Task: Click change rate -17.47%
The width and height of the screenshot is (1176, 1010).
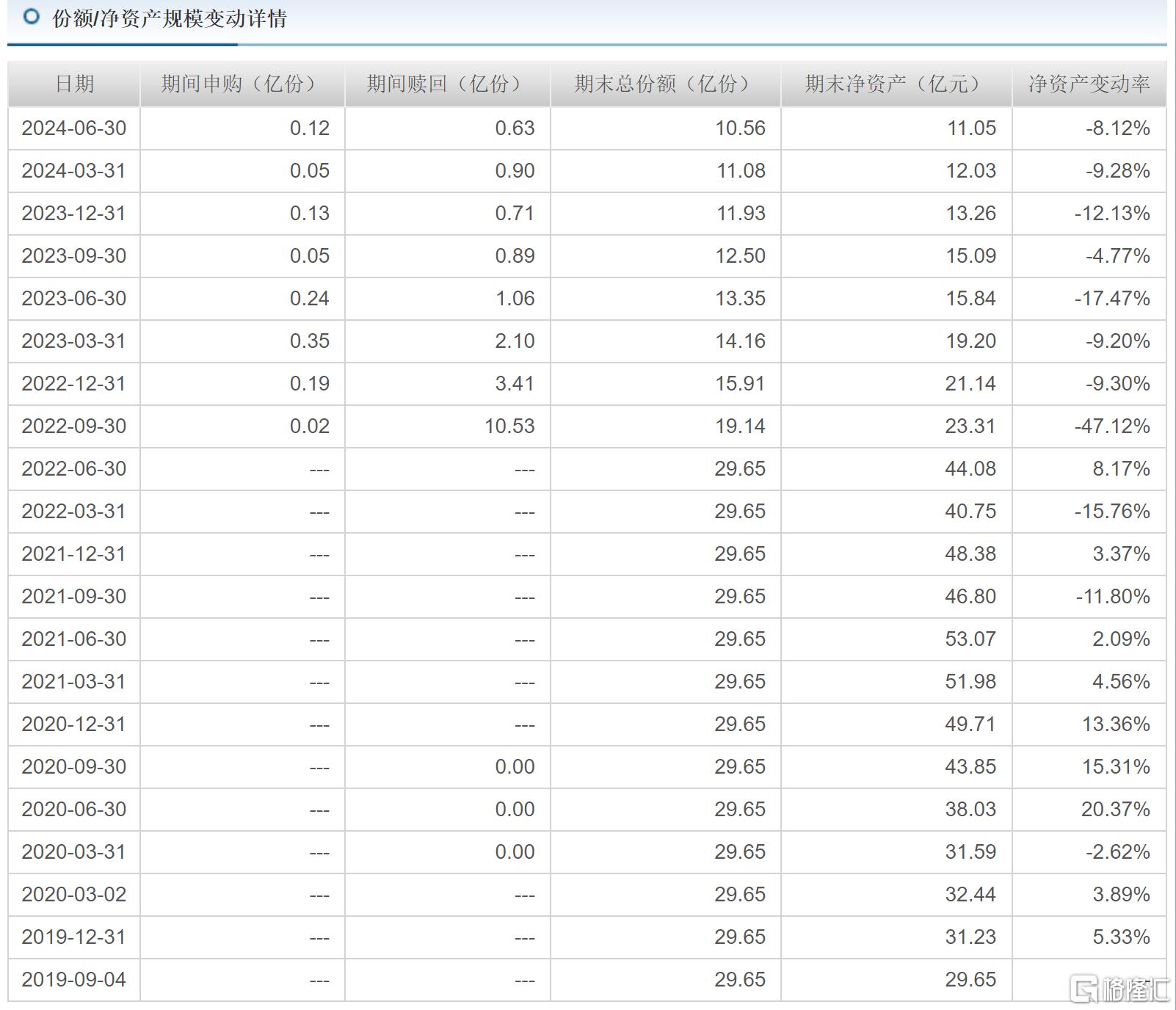Action: tap(1112, 299)
